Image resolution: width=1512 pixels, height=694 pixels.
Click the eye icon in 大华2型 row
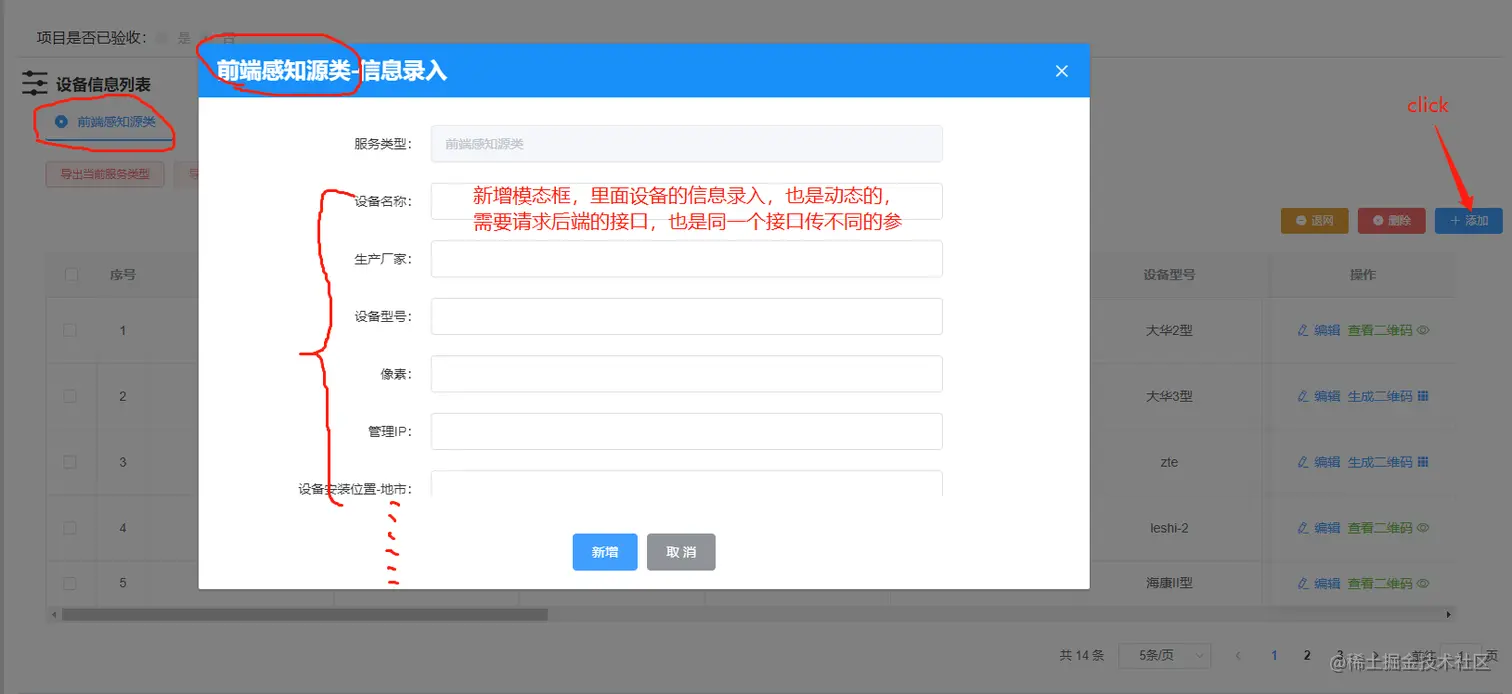coord(1423,330)
